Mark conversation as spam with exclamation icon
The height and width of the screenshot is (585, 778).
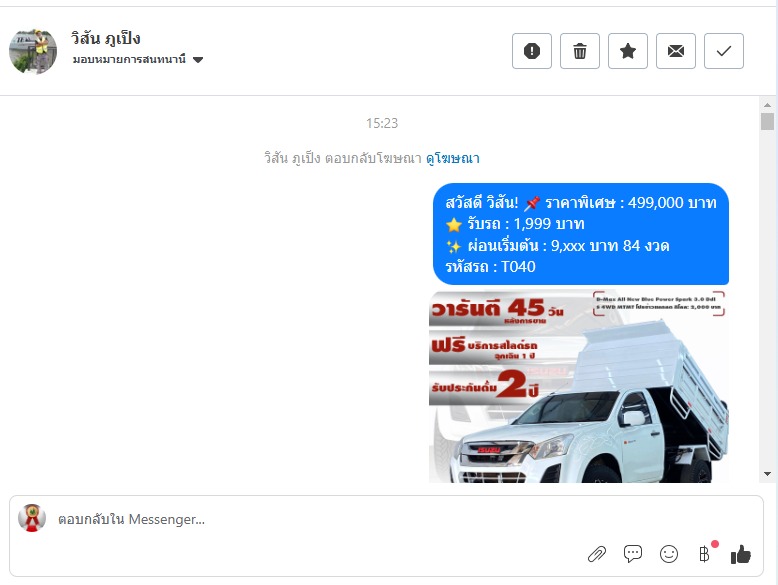coord(531,51)
